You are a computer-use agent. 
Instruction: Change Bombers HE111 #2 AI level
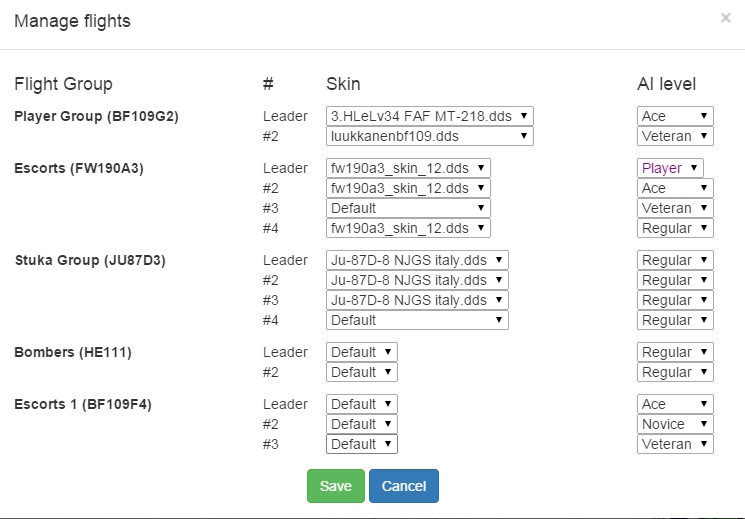(675, 372)
